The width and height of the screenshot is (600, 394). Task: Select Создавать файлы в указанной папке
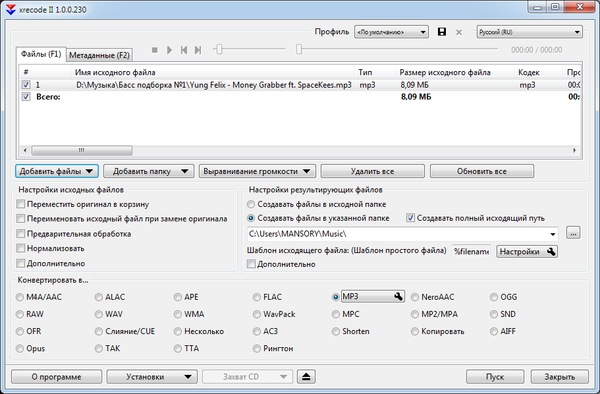[x=251, y=218]
